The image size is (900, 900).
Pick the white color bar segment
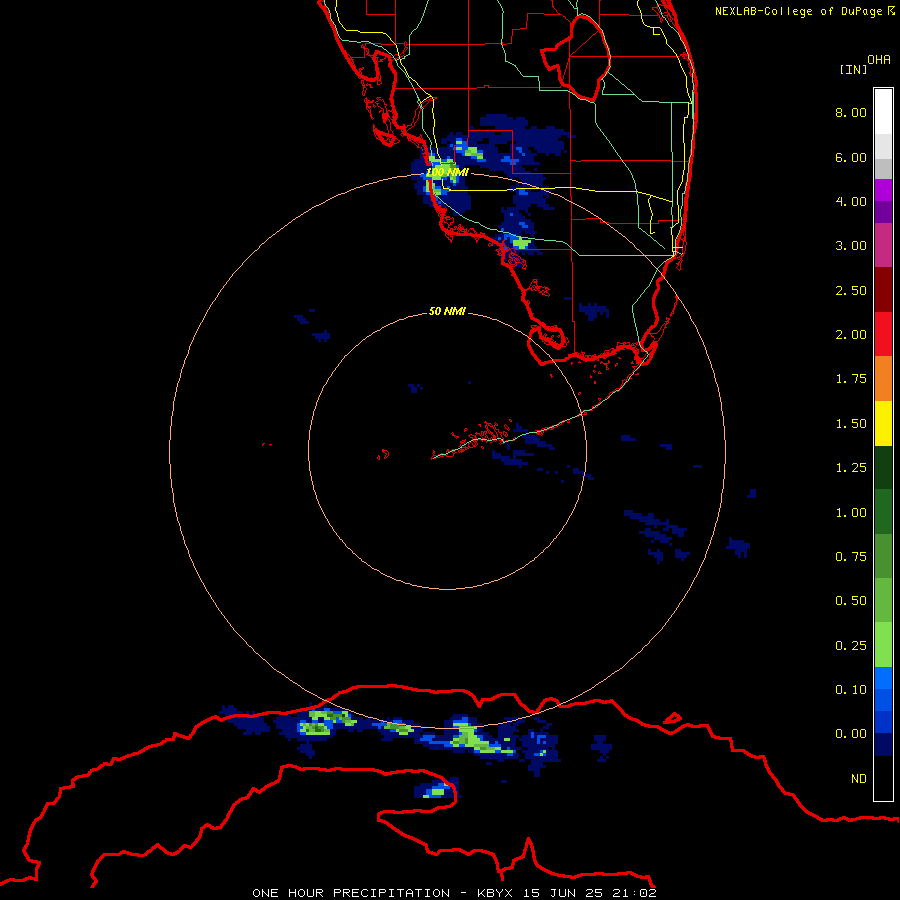coord(883,112)
